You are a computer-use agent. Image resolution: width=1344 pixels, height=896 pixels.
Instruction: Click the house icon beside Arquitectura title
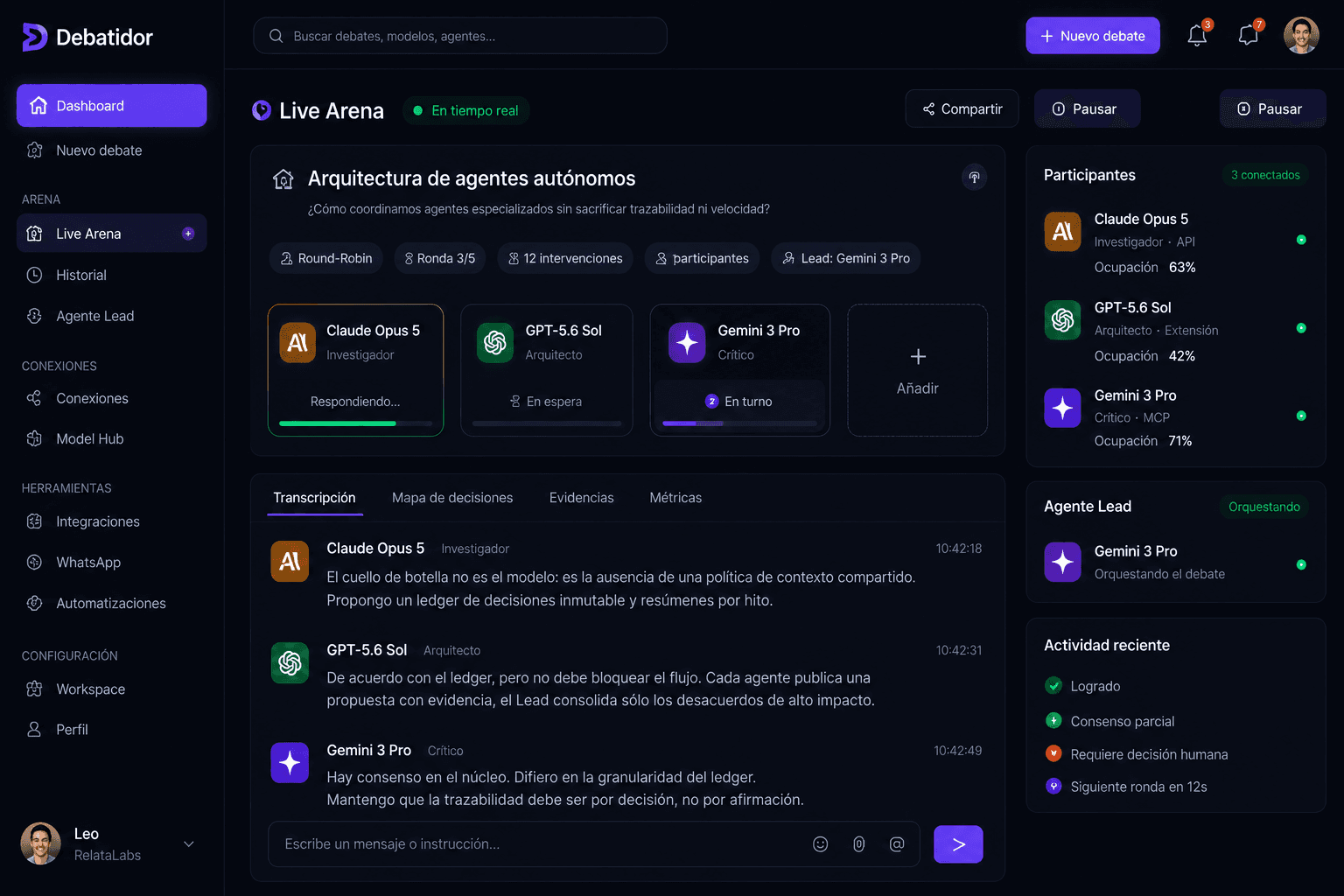coord(283,179)
